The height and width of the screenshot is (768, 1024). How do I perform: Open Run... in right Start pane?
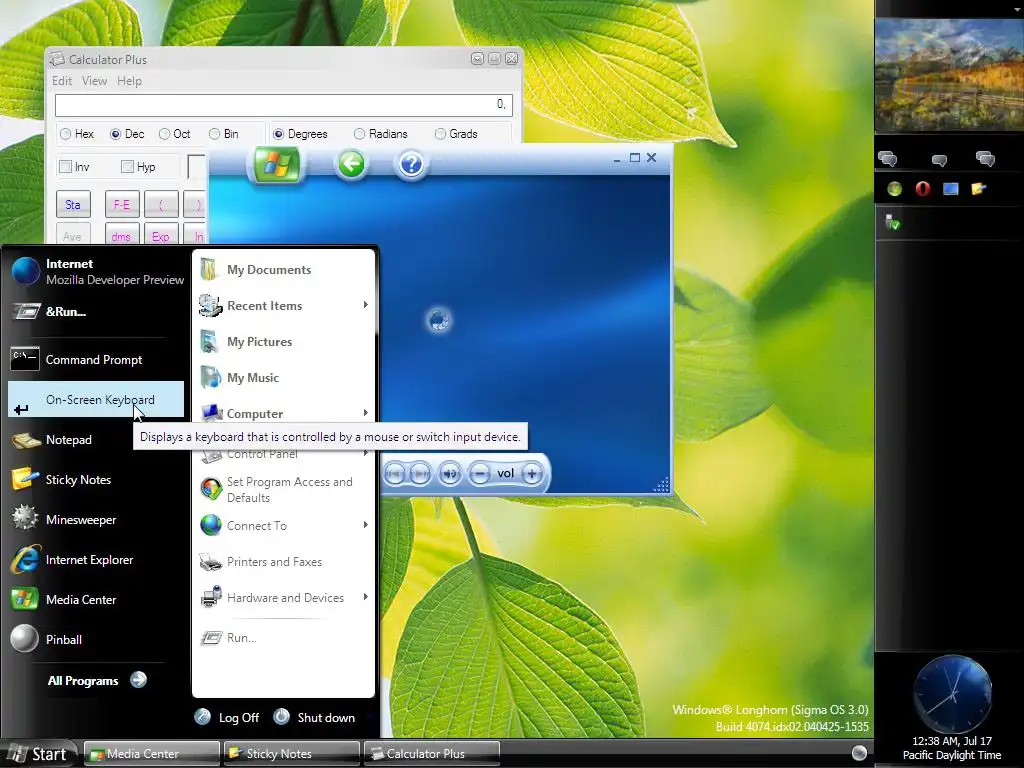pyautogui.click(x=283, y=637)
